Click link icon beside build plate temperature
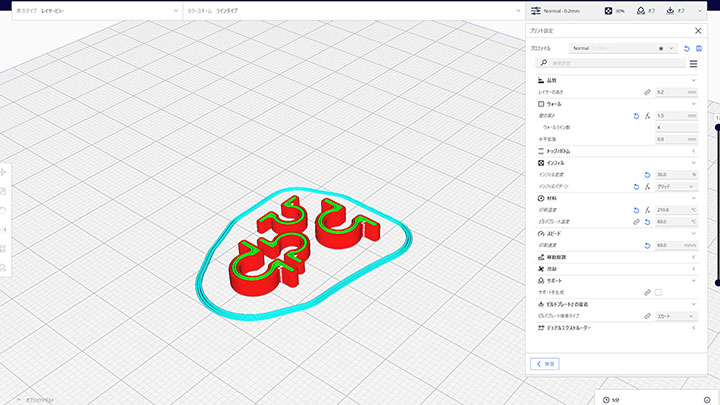 636,222
